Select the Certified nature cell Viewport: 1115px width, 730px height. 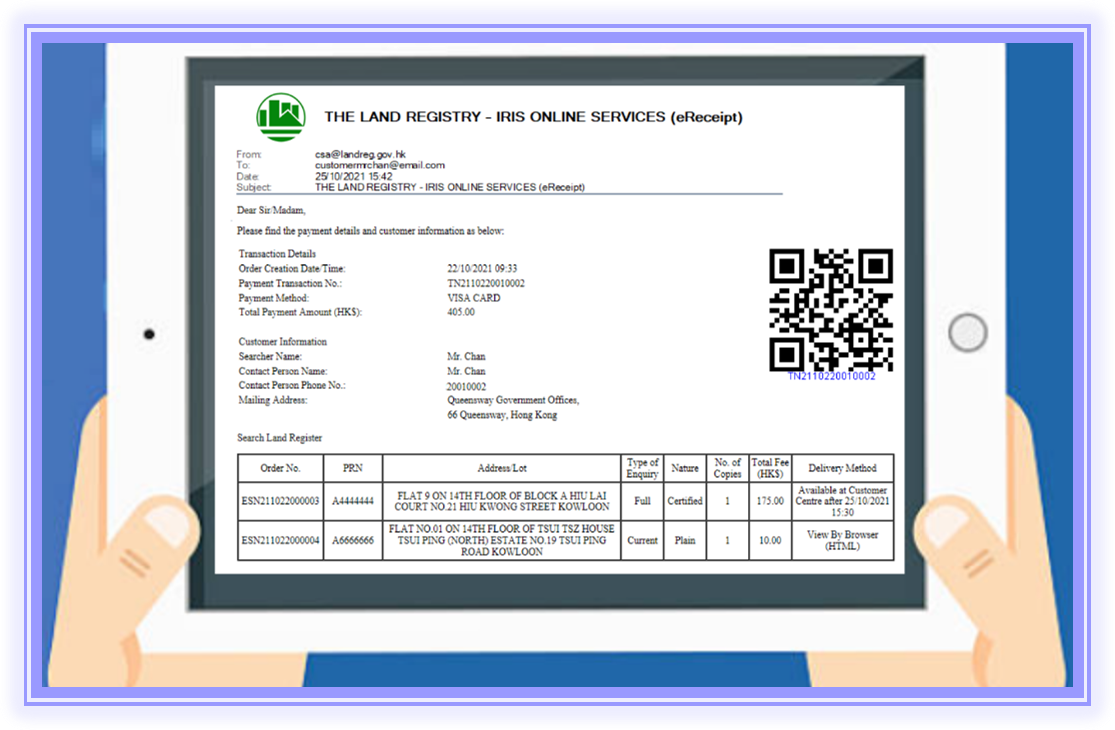click(686, 500)
